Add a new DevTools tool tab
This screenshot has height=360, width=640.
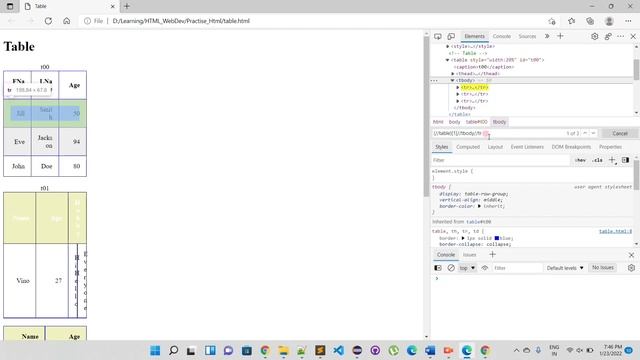click(560, 36)
